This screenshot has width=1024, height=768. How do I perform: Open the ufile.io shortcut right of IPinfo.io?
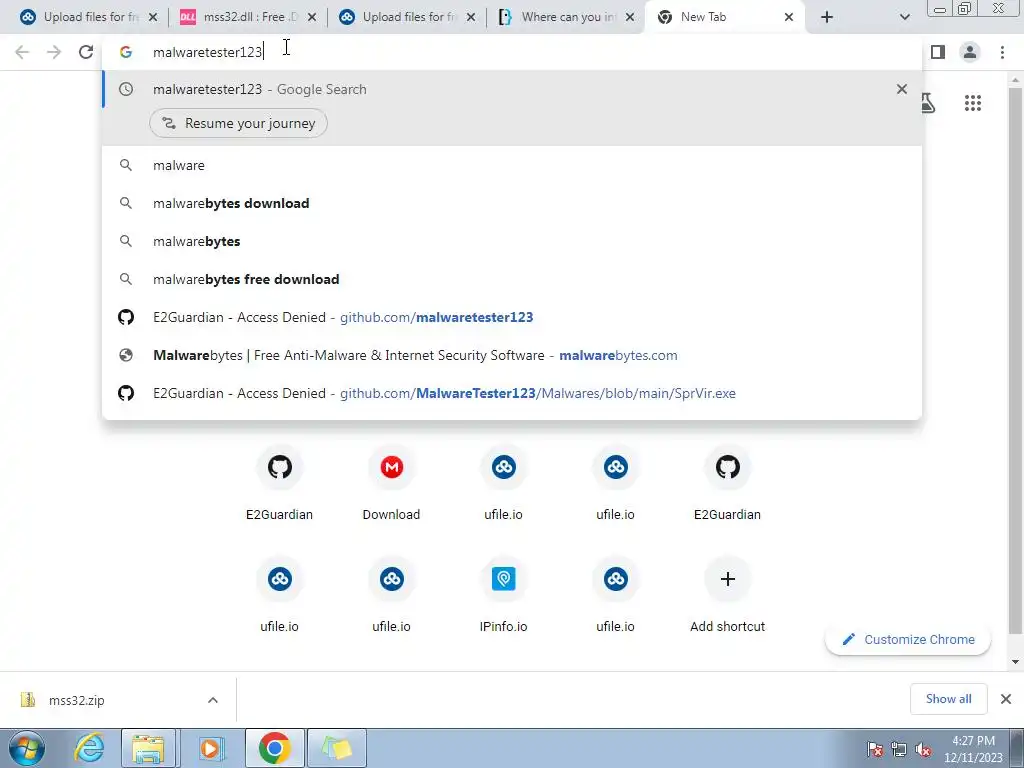coord(615,596)
